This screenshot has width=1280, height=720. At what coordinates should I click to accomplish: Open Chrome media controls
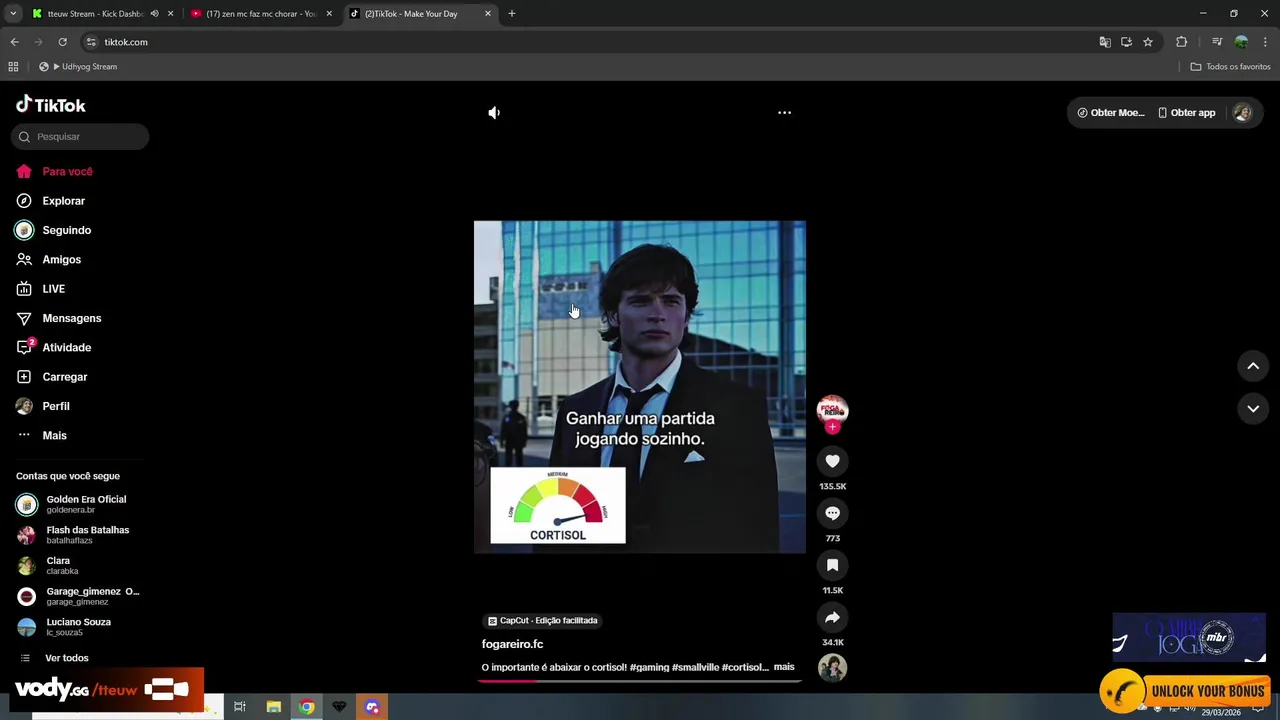1217,42
